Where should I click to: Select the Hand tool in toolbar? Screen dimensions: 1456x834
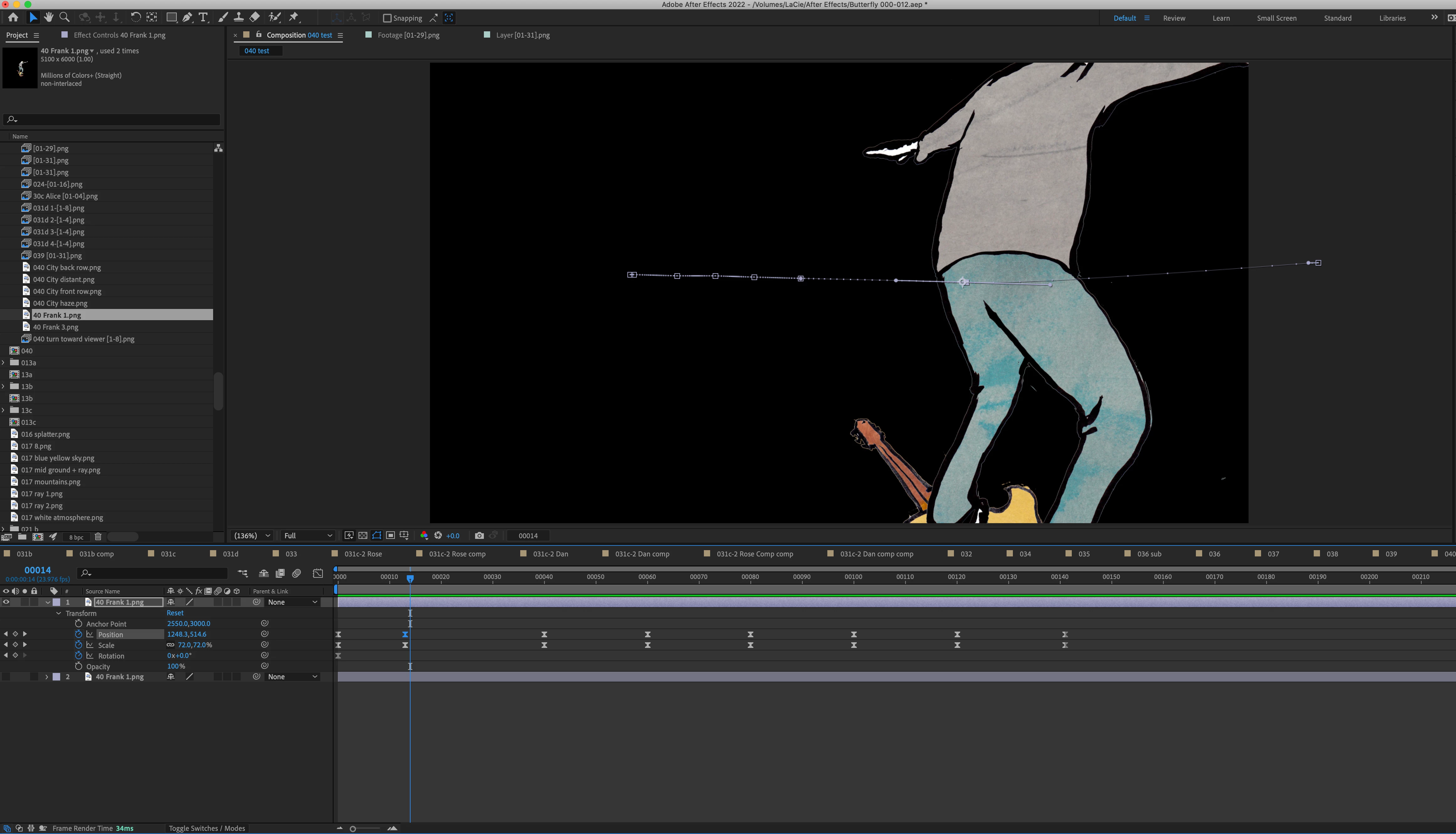[49, 18]
